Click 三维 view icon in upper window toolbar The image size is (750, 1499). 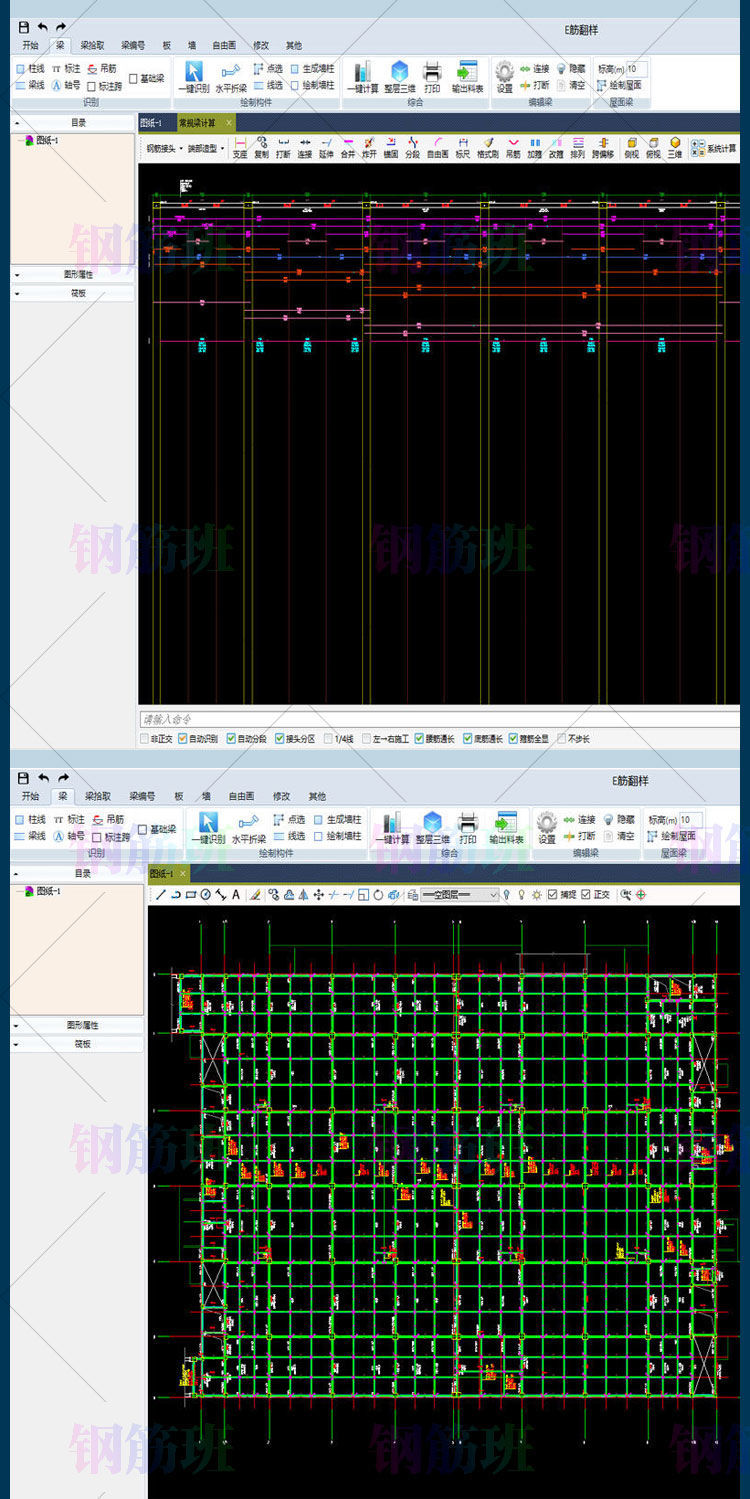[675, 149]
